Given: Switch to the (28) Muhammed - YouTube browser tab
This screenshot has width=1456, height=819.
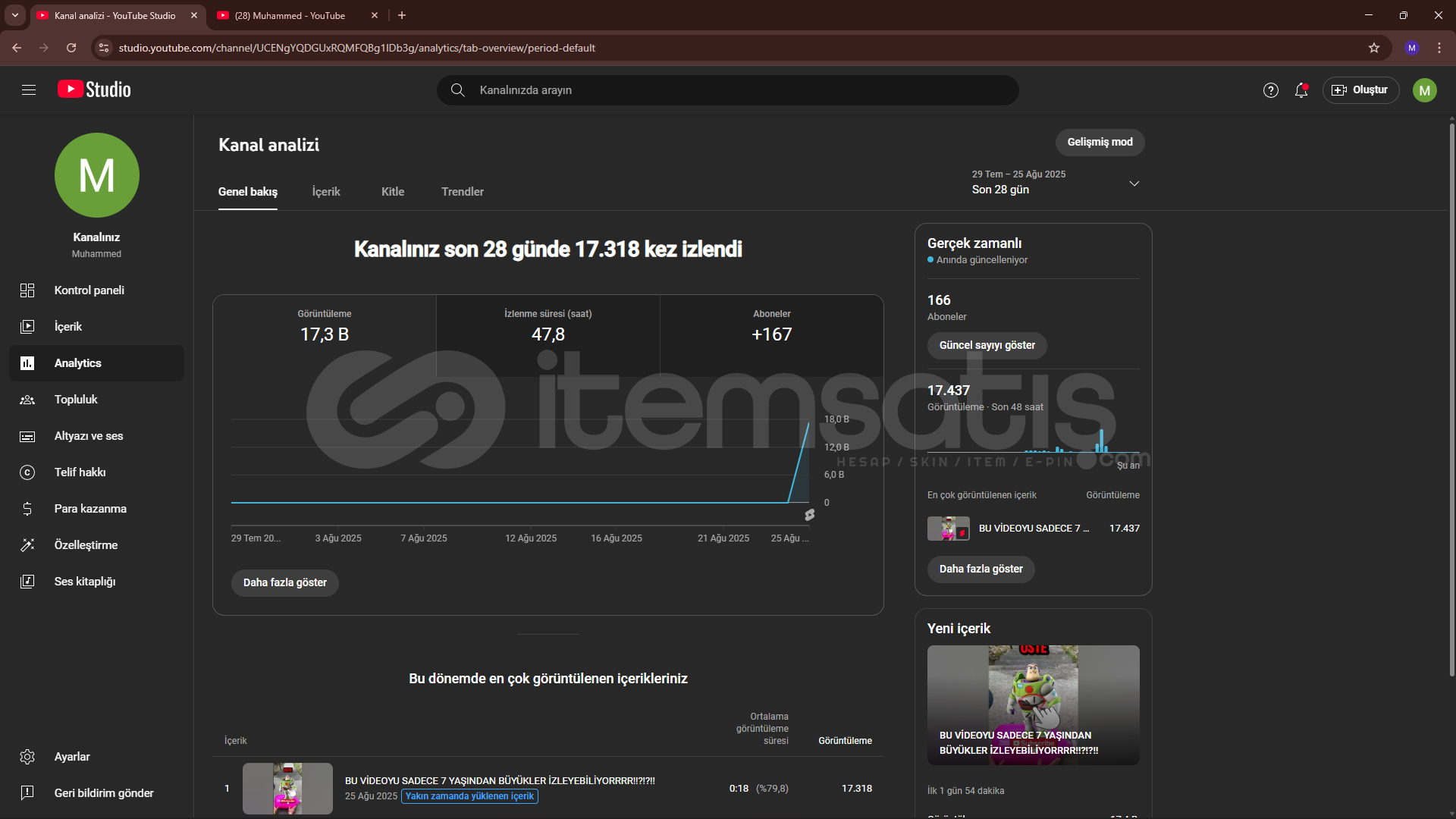Looking at the screenshot, I should [x=294, y=15].
